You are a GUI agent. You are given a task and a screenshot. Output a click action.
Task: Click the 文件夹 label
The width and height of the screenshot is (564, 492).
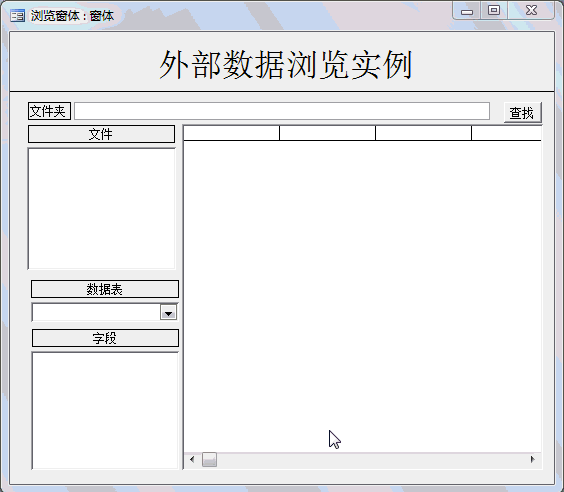point(49,111)
